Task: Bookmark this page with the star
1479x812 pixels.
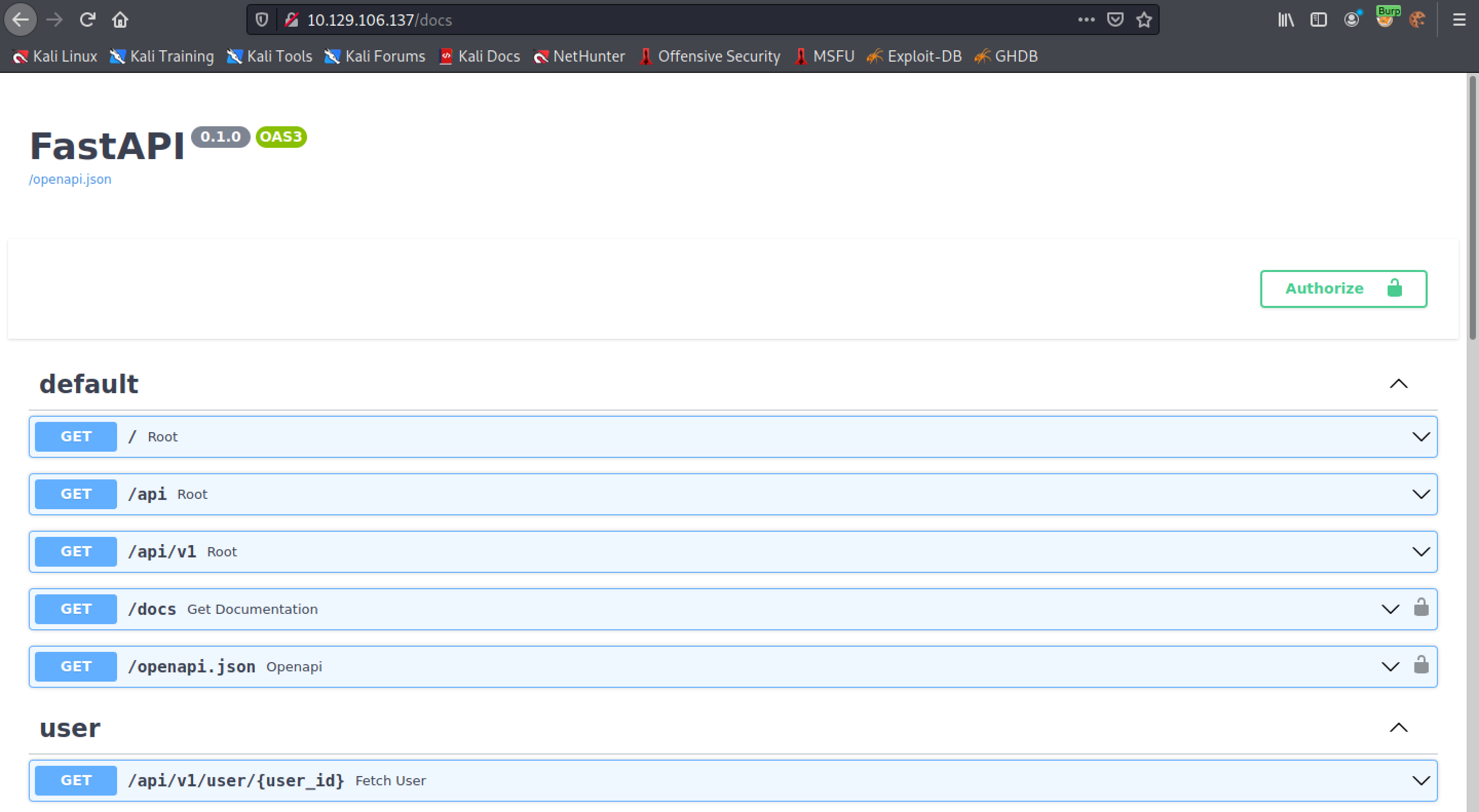Action: [1144, 20]
